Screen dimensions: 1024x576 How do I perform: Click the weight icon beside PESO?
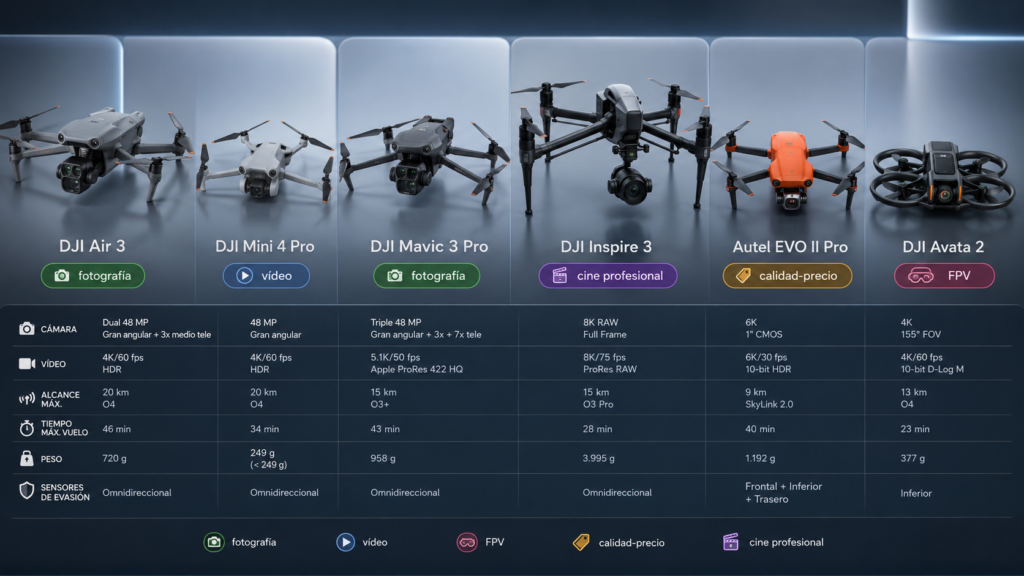coord(27,458)
